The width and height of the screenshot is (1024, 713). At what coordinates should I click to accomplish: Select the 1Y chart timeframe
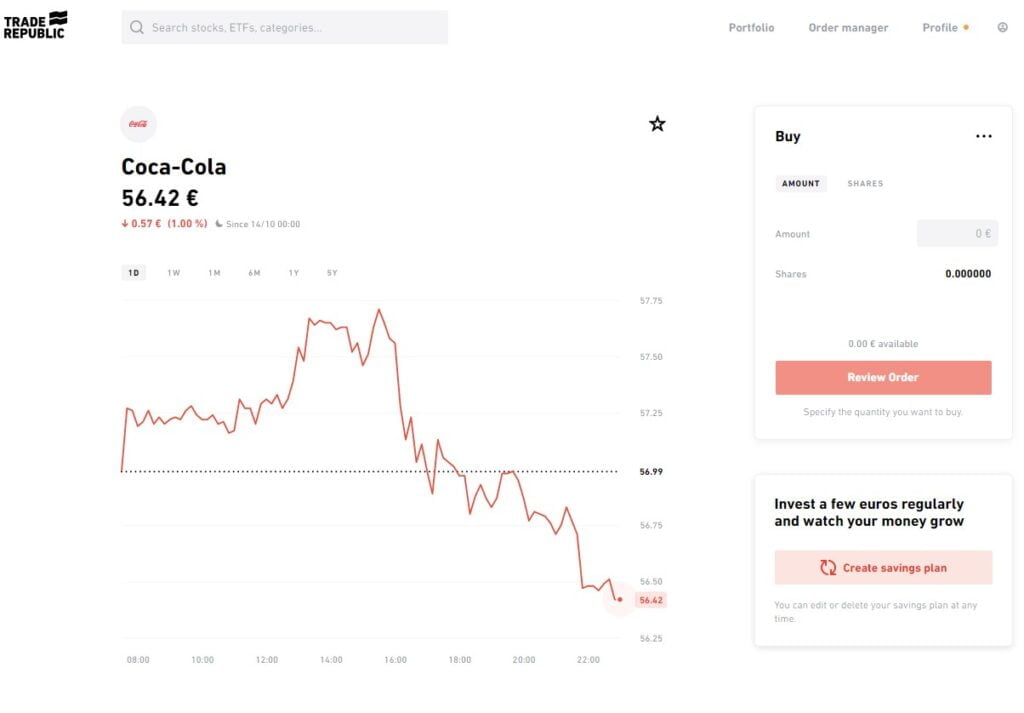click(x=292, y=272)
